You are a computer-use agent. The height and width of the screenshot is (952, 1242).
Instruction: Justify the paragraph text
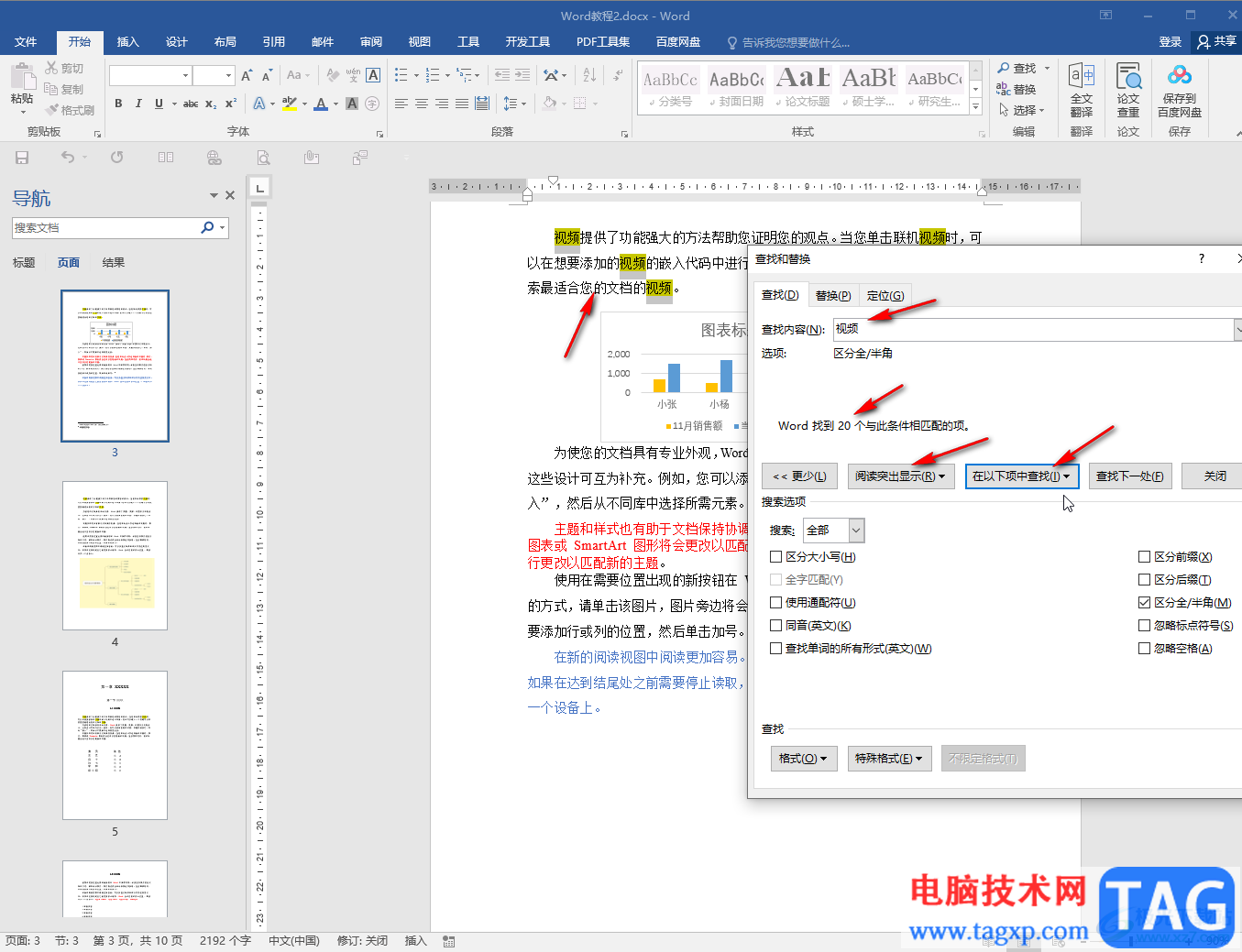[462, 104]
